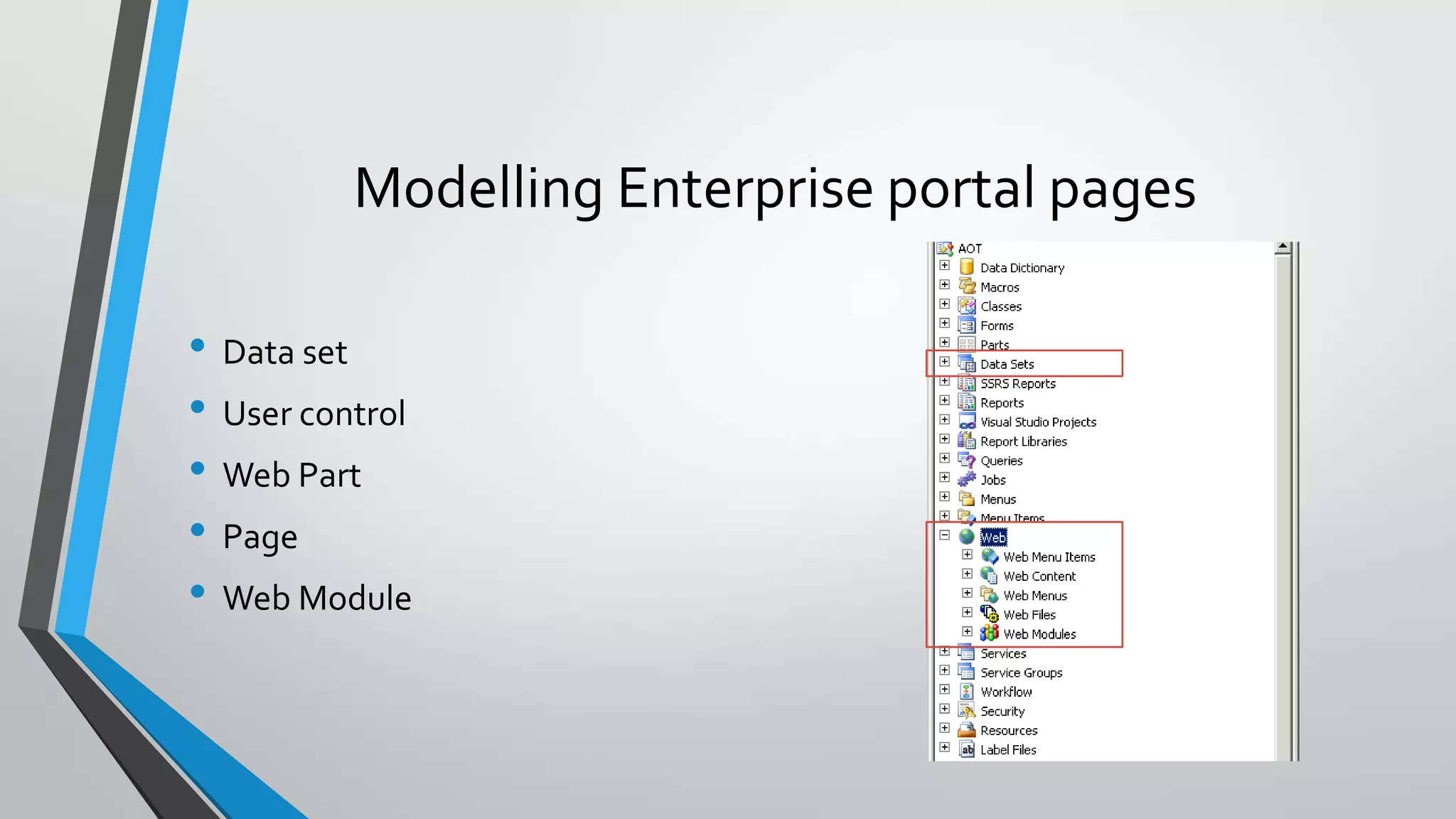Image resolution: width=1456 pixels, height=819 pixels.
Task: Click the Forms node icon
Action: pos(967,325)
